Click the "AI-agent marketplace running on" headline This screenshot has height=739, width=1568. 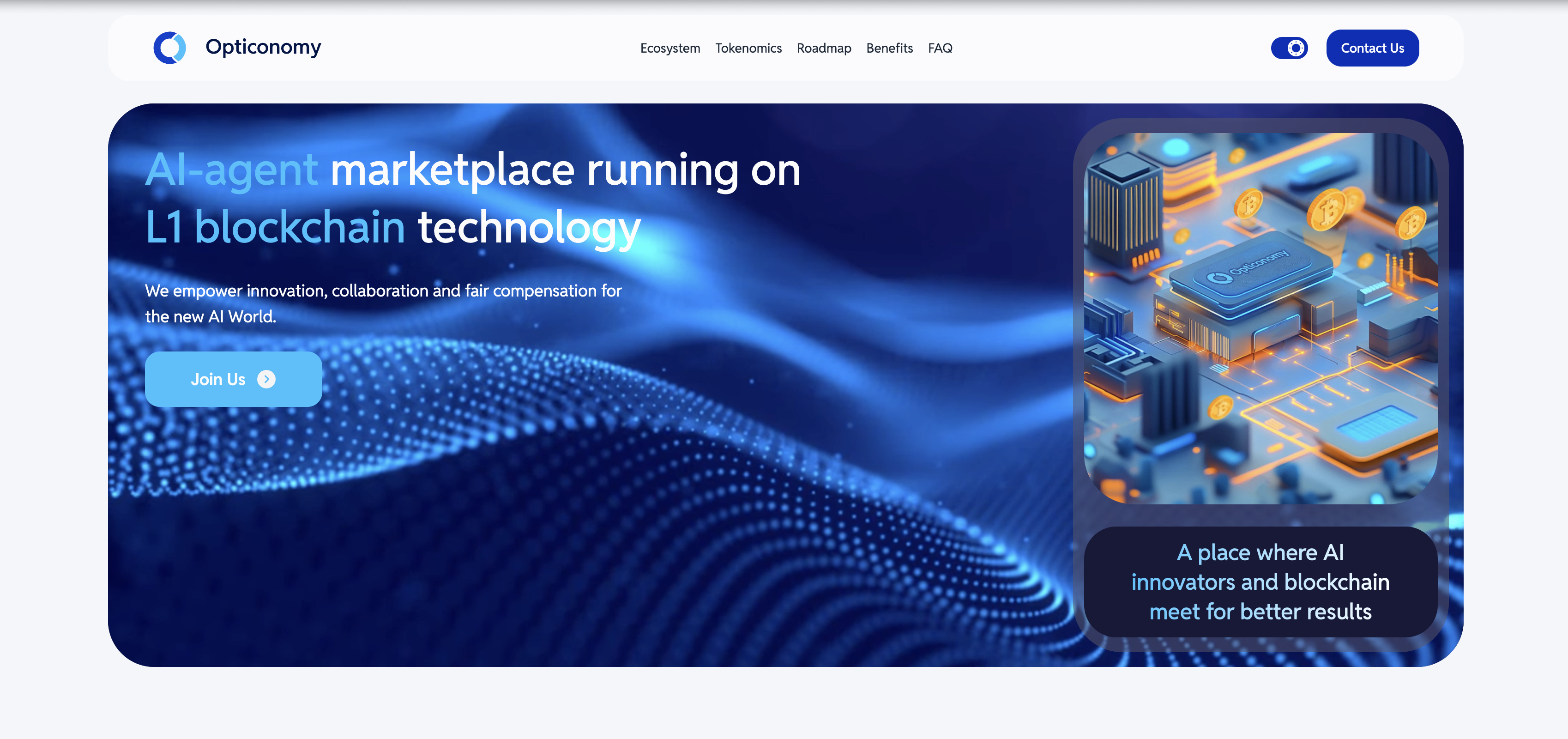[x=472, y=170]
